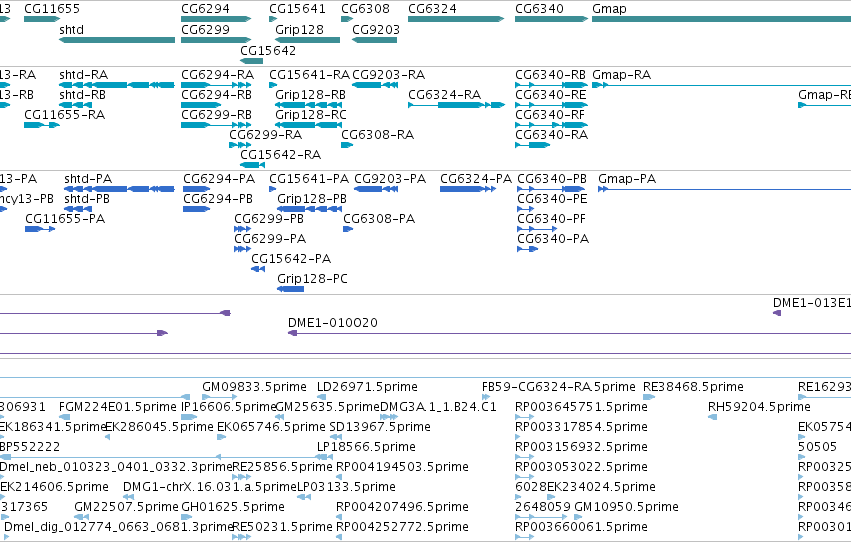
Task: Select the CG6324 gene bar
Action: (456, 19)
